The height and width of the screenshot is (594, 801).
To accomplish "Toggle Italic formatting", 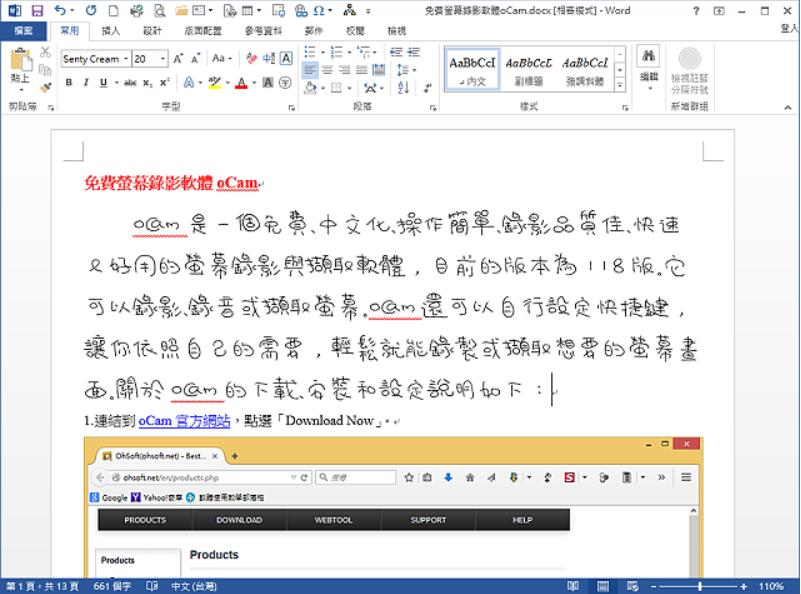I will pos(86,83).
